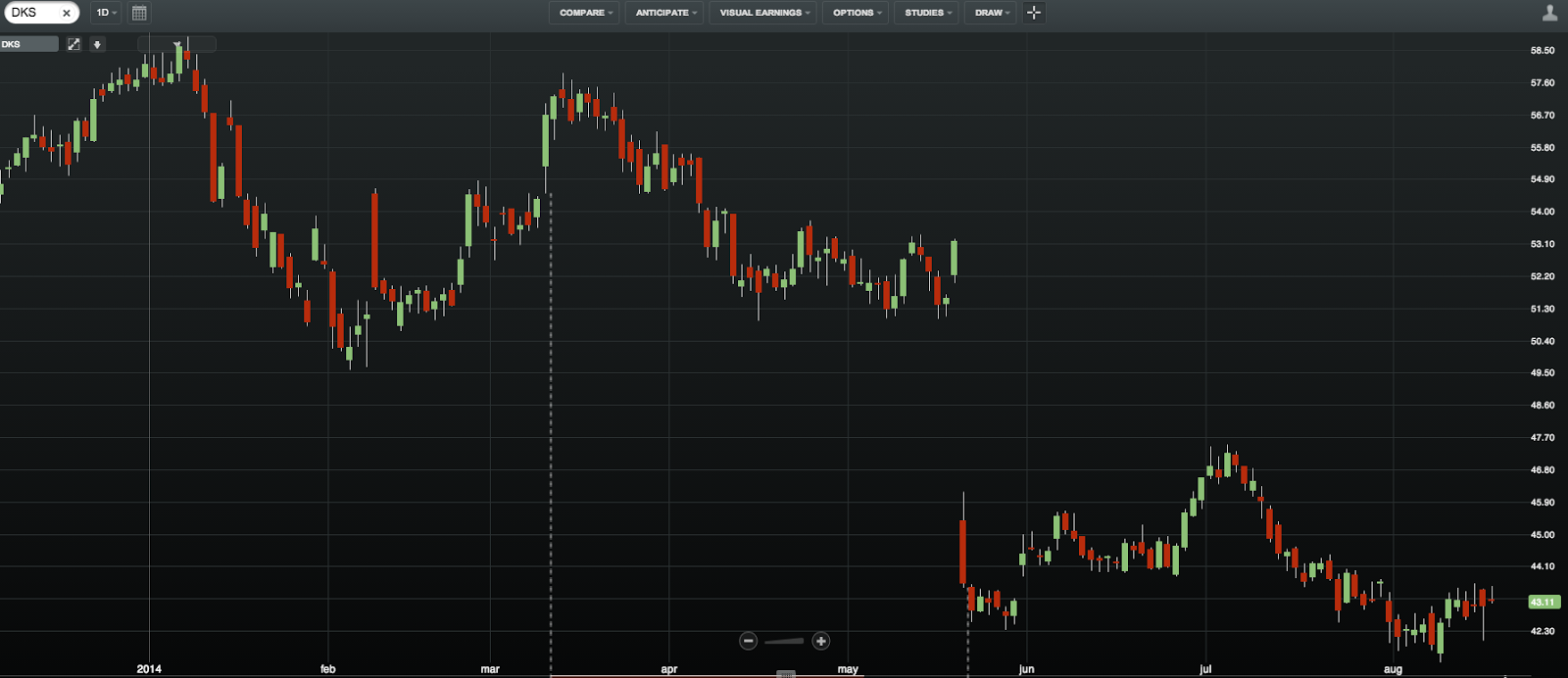Open the calendar date range picker
1568x678 pixels.
coord(139,13)
